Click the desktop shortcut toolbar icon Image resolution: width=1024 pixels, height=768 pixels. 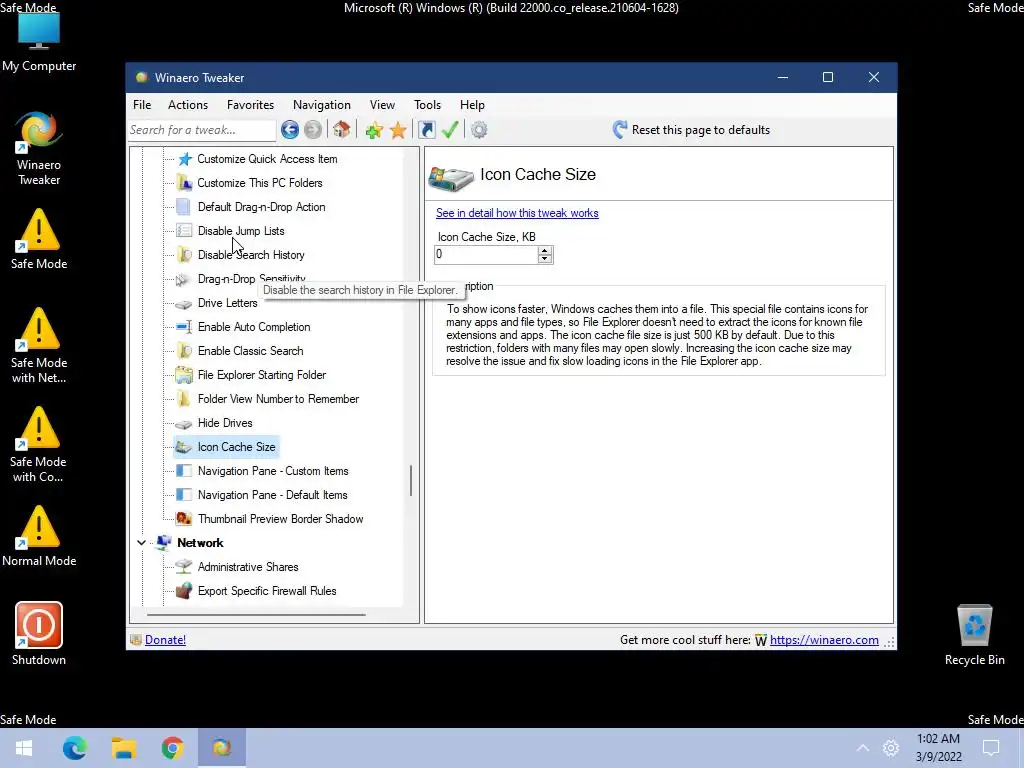426,130
